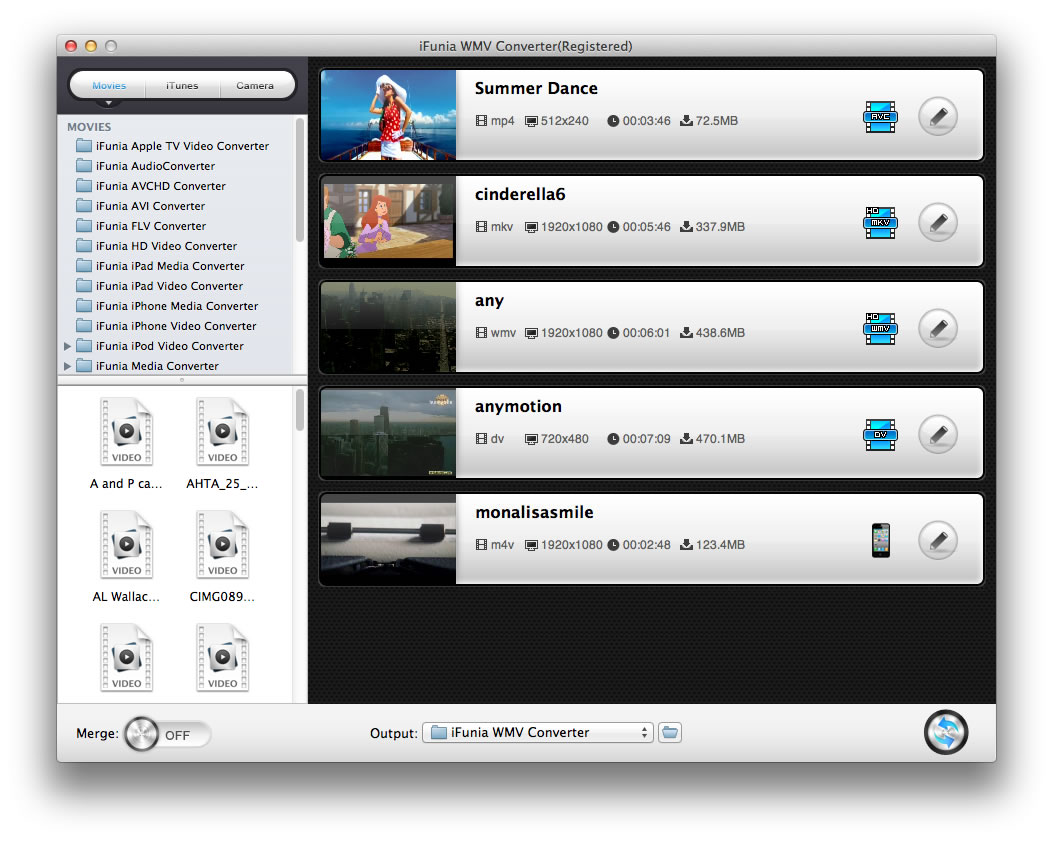This screenshot has height=841, width=1053.
Task: Switch to the Camera tab
Action: click(x=255, y=86)
